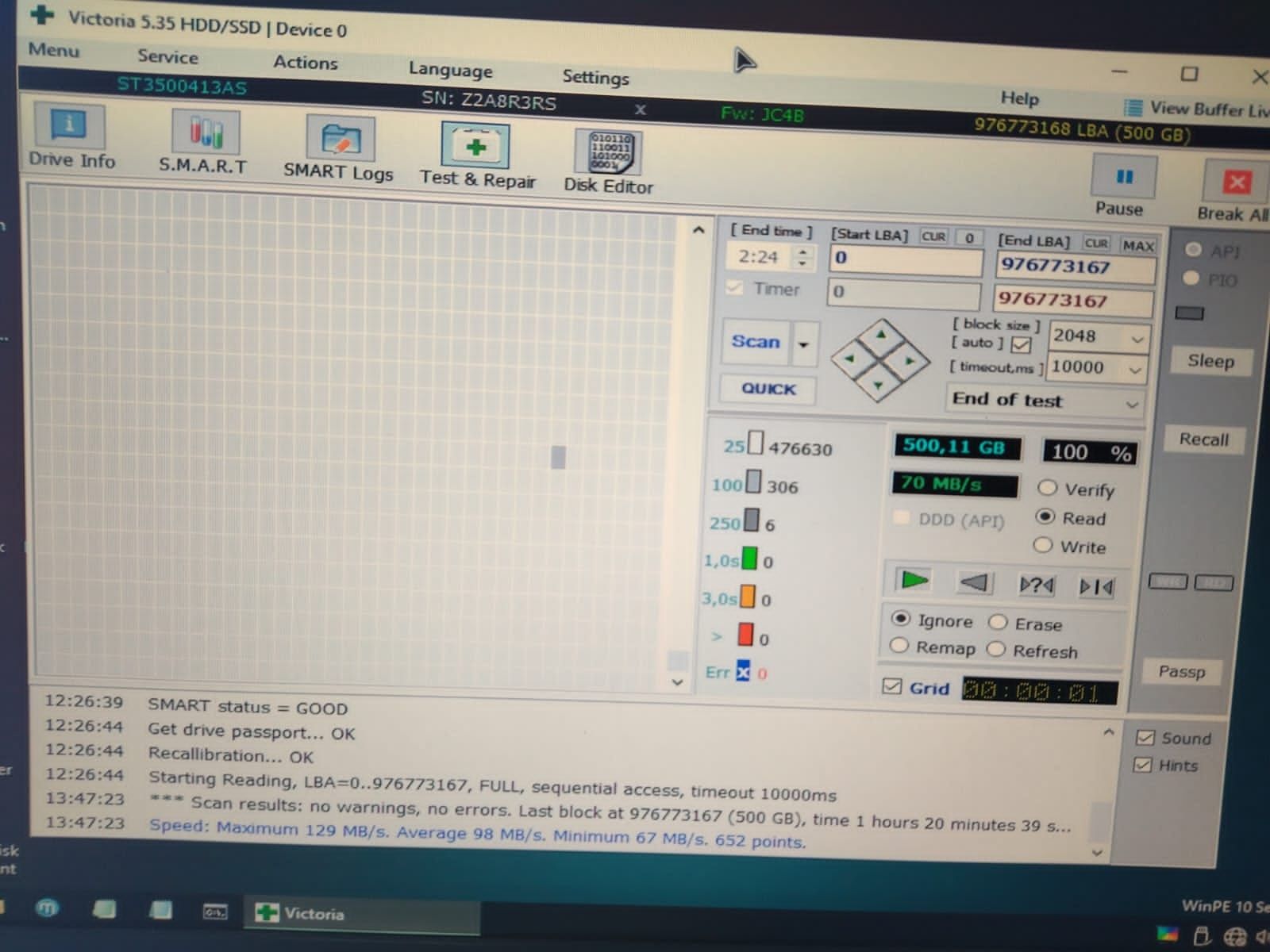Click the left arrow on the navigation diamond
This screenshot has height=952, width=1270.
[x=849, y=359]
